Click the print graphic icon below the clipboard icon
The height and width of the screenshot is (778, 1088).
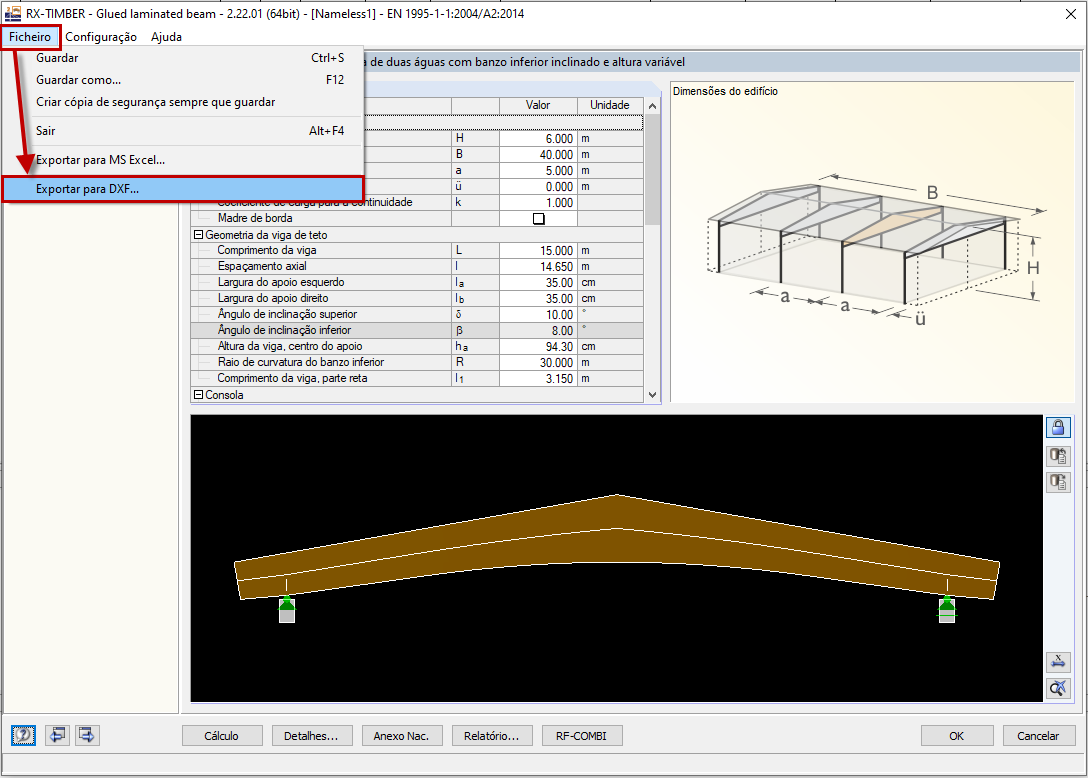click(1059, 482)
